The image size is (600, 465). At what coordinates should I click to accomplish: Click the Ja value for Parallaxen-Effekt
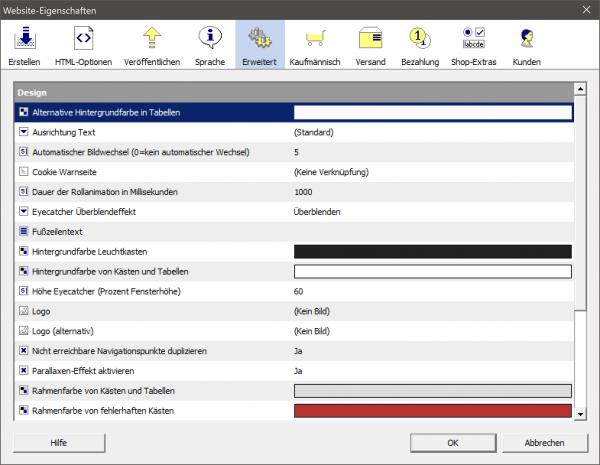pyautogui.click(x=298, y=371)
